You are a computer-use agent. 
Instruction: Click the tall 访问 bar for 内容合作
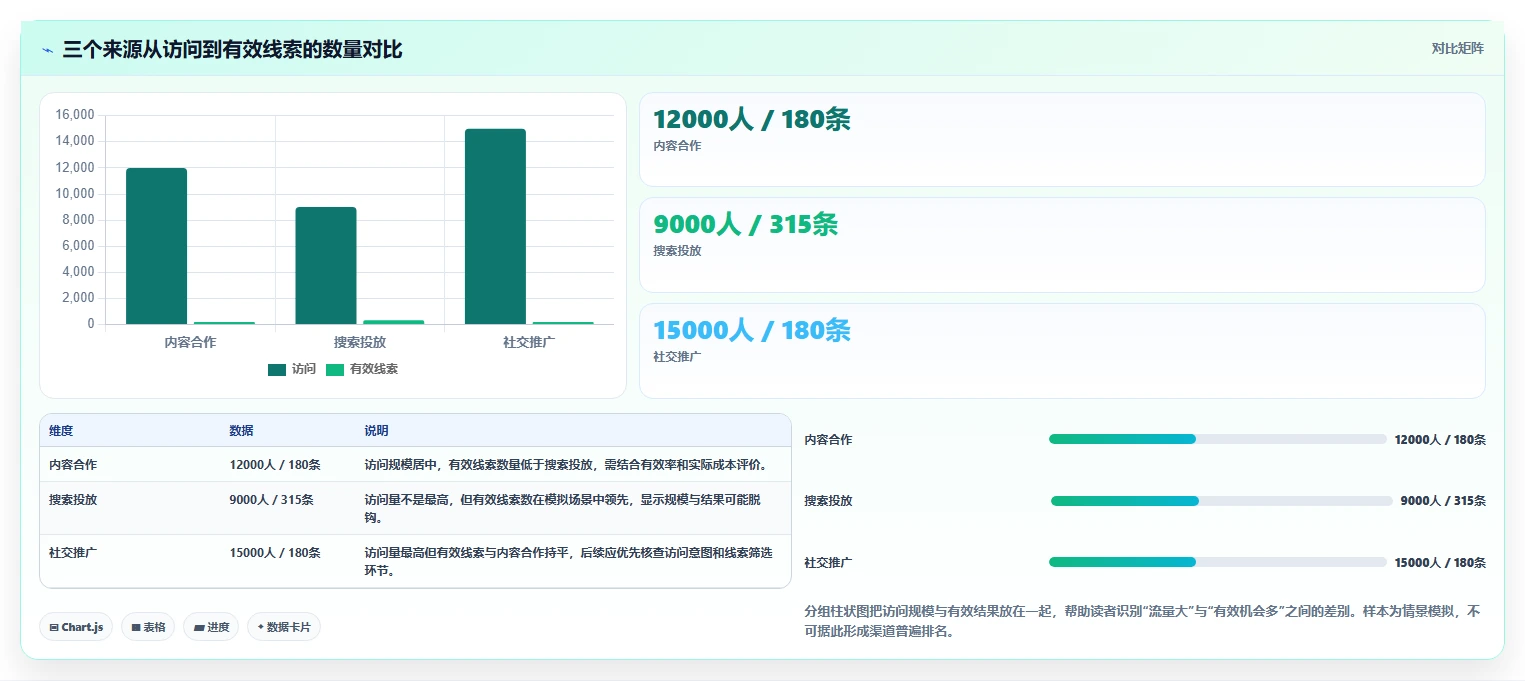pos(156,246)
